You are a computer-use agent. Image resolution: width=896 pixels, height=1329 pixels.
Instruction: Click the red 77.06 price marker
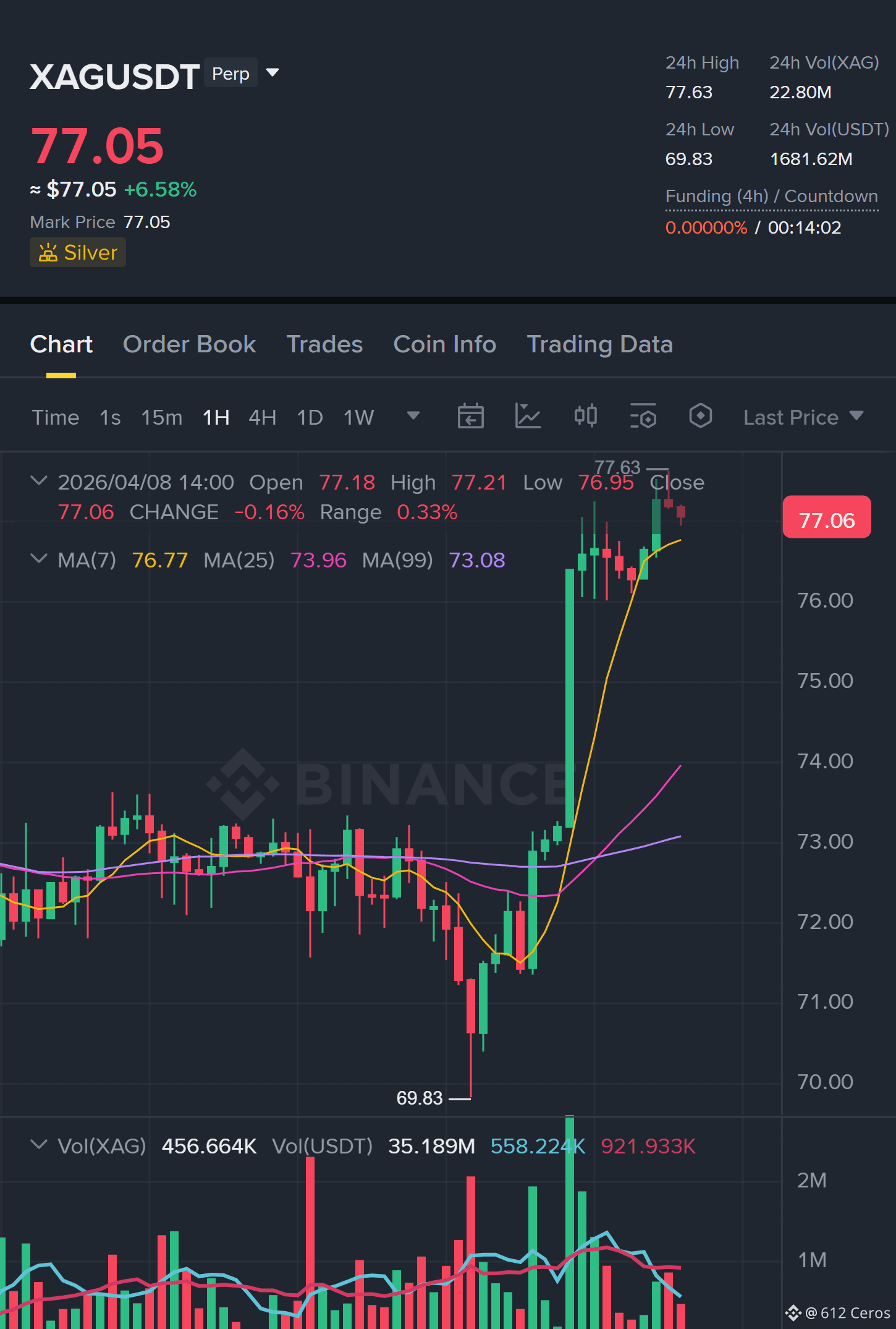[827, 517]
